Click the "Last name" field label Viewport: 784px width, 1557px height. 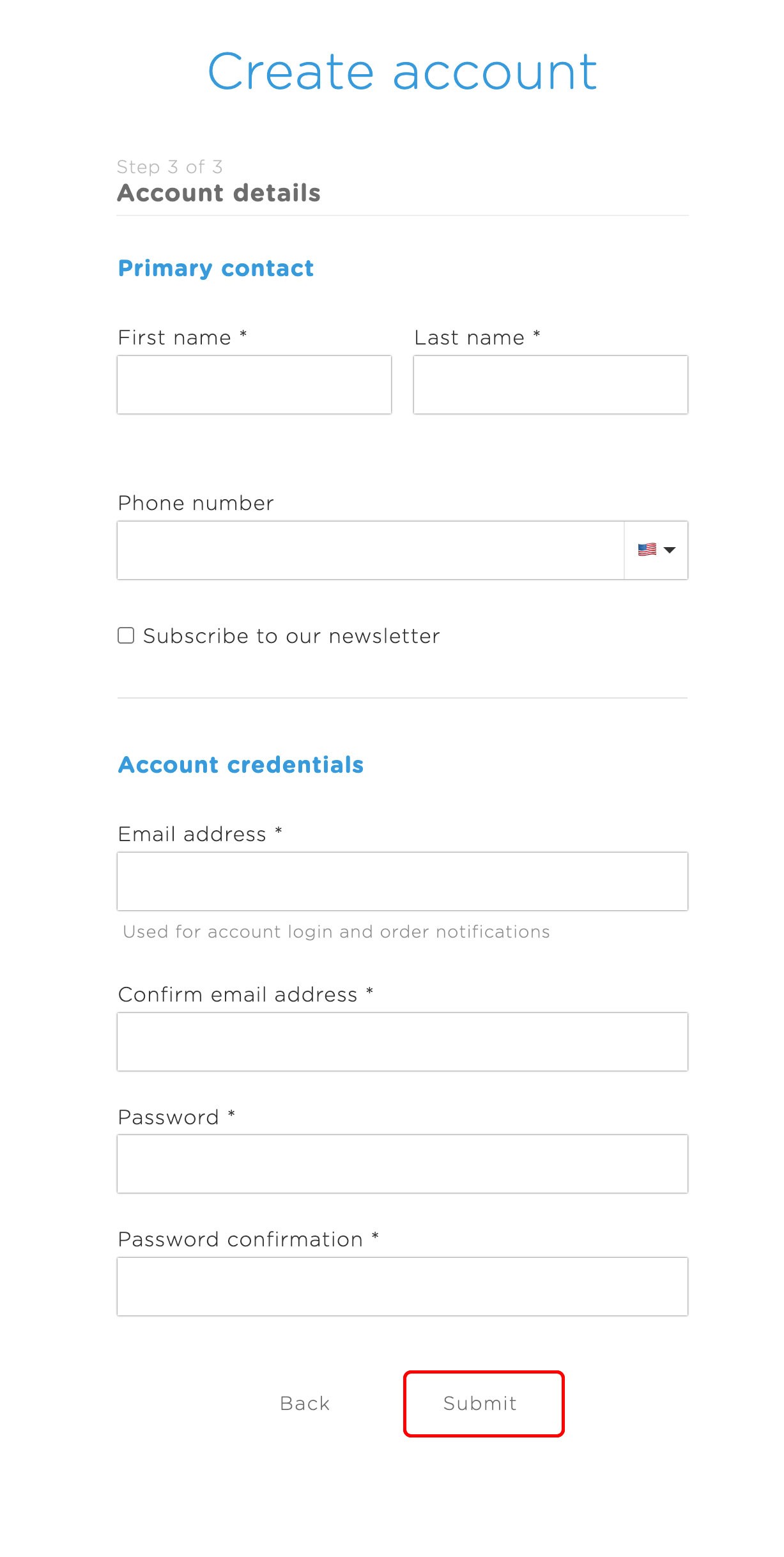coord(469,337)
